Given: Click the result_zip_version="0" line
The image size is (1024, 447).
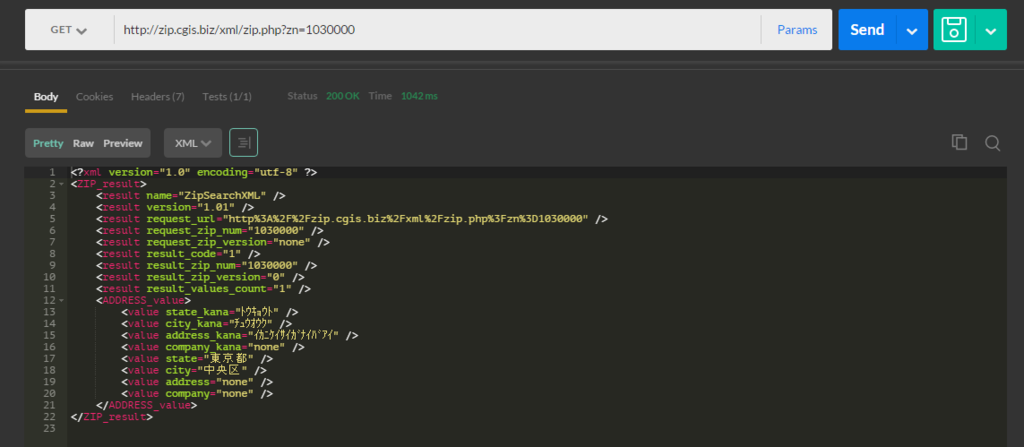Looking at the screenshot, I should pyautogui.click(x=200, y=277).
